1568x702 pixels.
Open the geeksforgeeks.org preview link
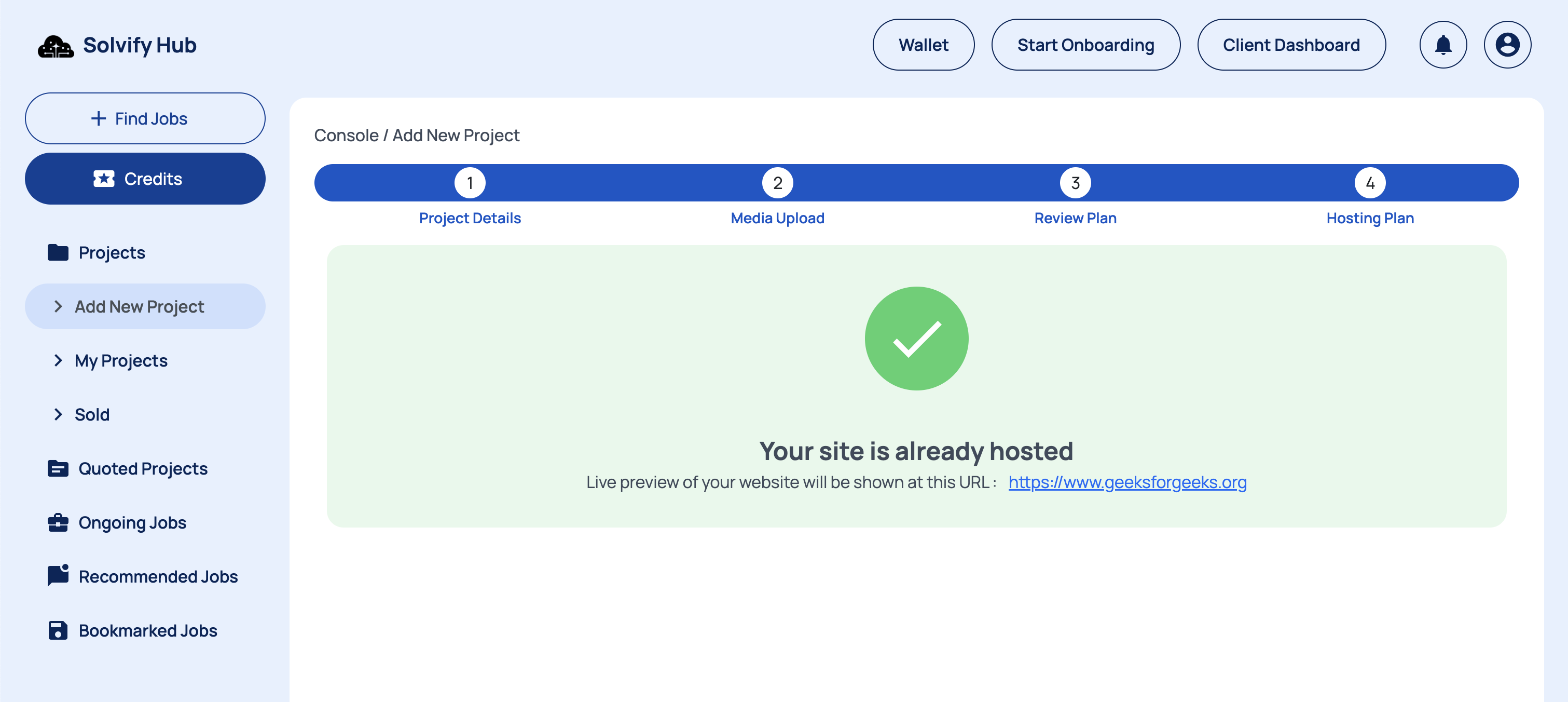1127,482
